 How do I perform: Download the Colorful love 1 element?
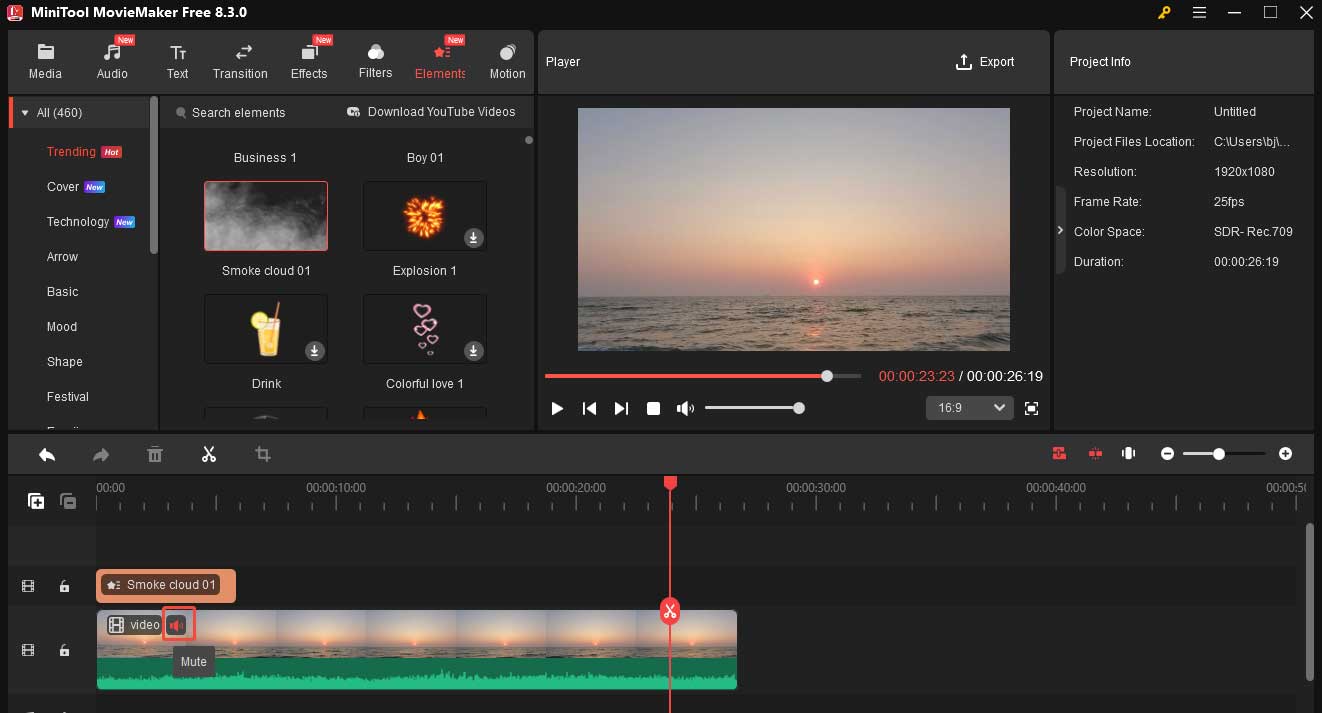[474, 351]
